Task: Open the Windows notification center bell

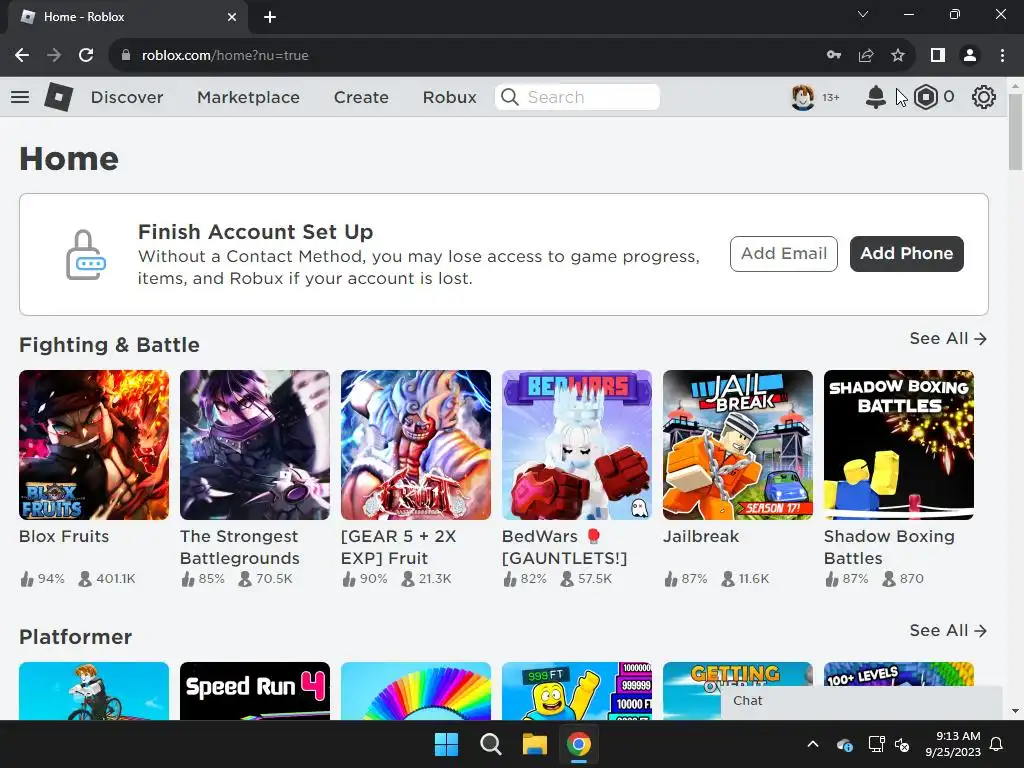Action: [x=997, y=744]
